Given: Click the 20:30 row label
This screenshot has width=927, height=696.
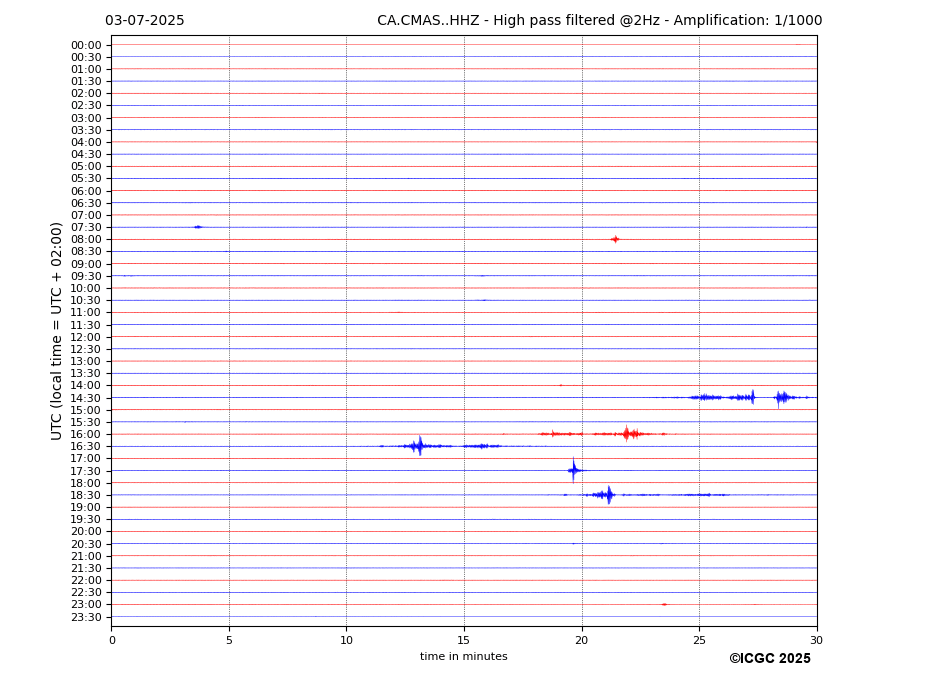Looking at the screenshot, I should point(86,544).
